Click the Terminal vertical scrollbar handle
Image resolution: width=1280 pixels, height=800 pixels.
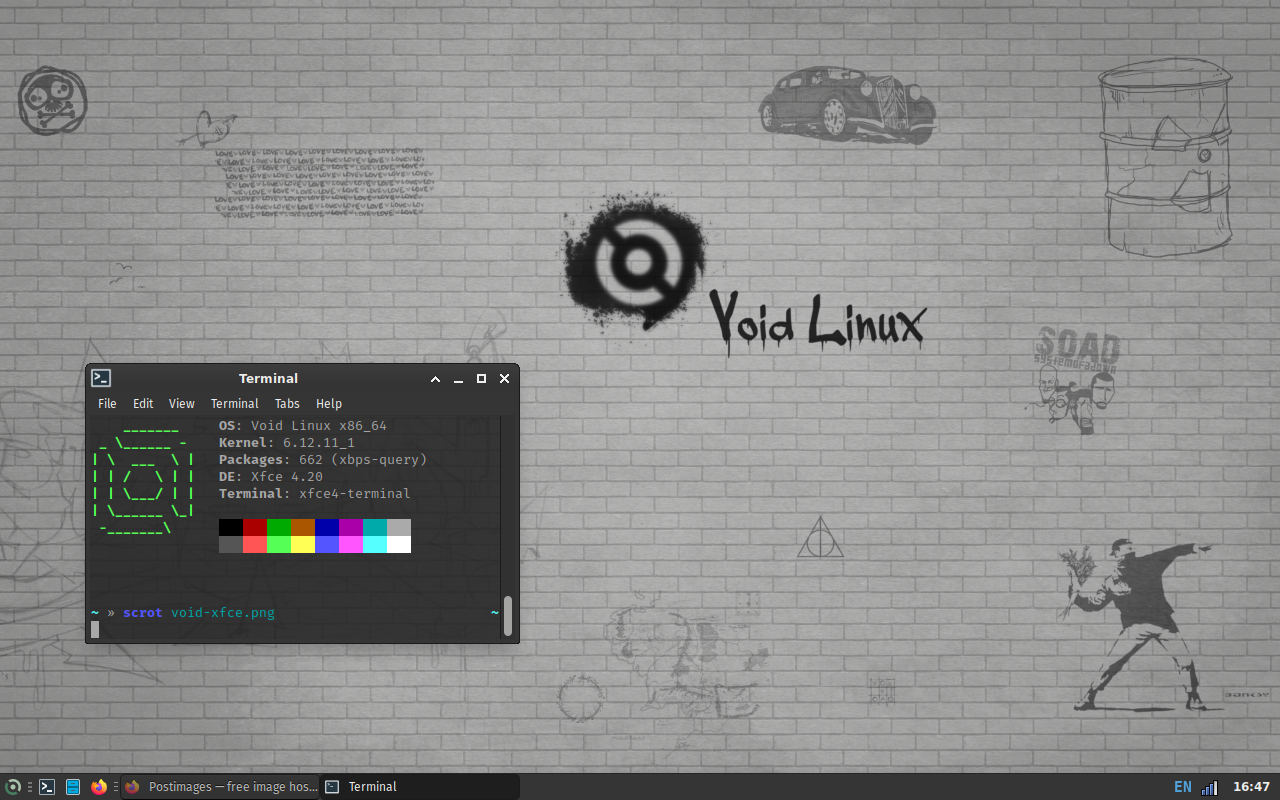(x=508, y=616)
